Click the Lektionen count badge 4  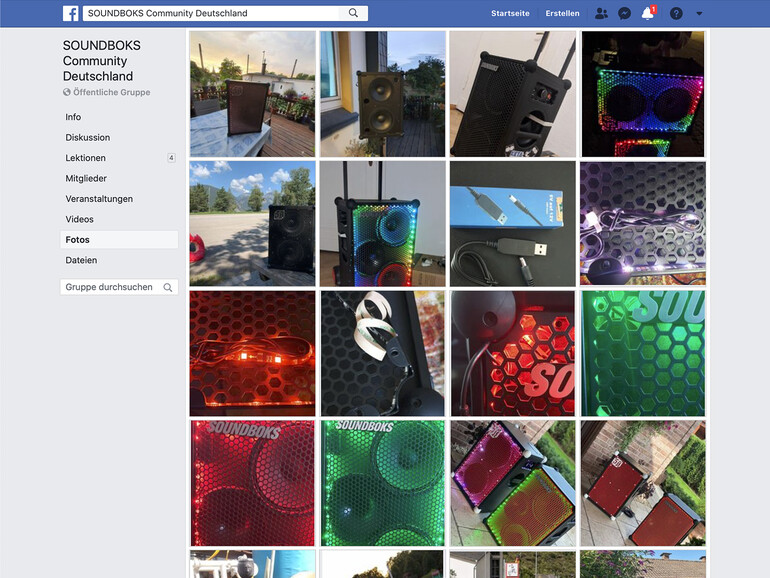(x=171, y=158)
